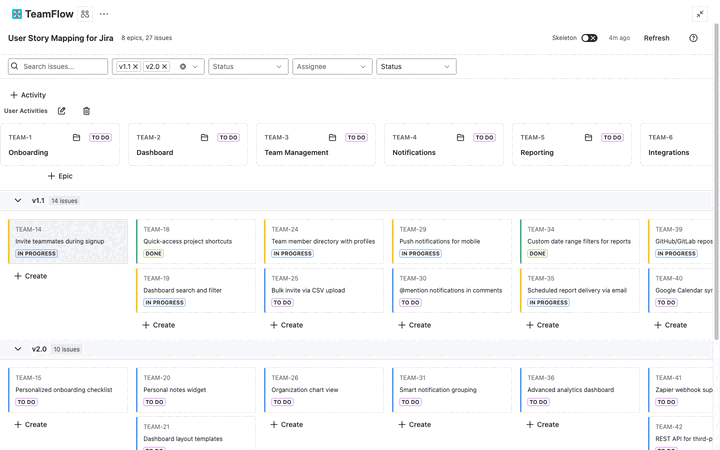This screenshot has width=720, height=450.
Task: Collapse the v1.1 release section chevron
Action: click(18, 201)
